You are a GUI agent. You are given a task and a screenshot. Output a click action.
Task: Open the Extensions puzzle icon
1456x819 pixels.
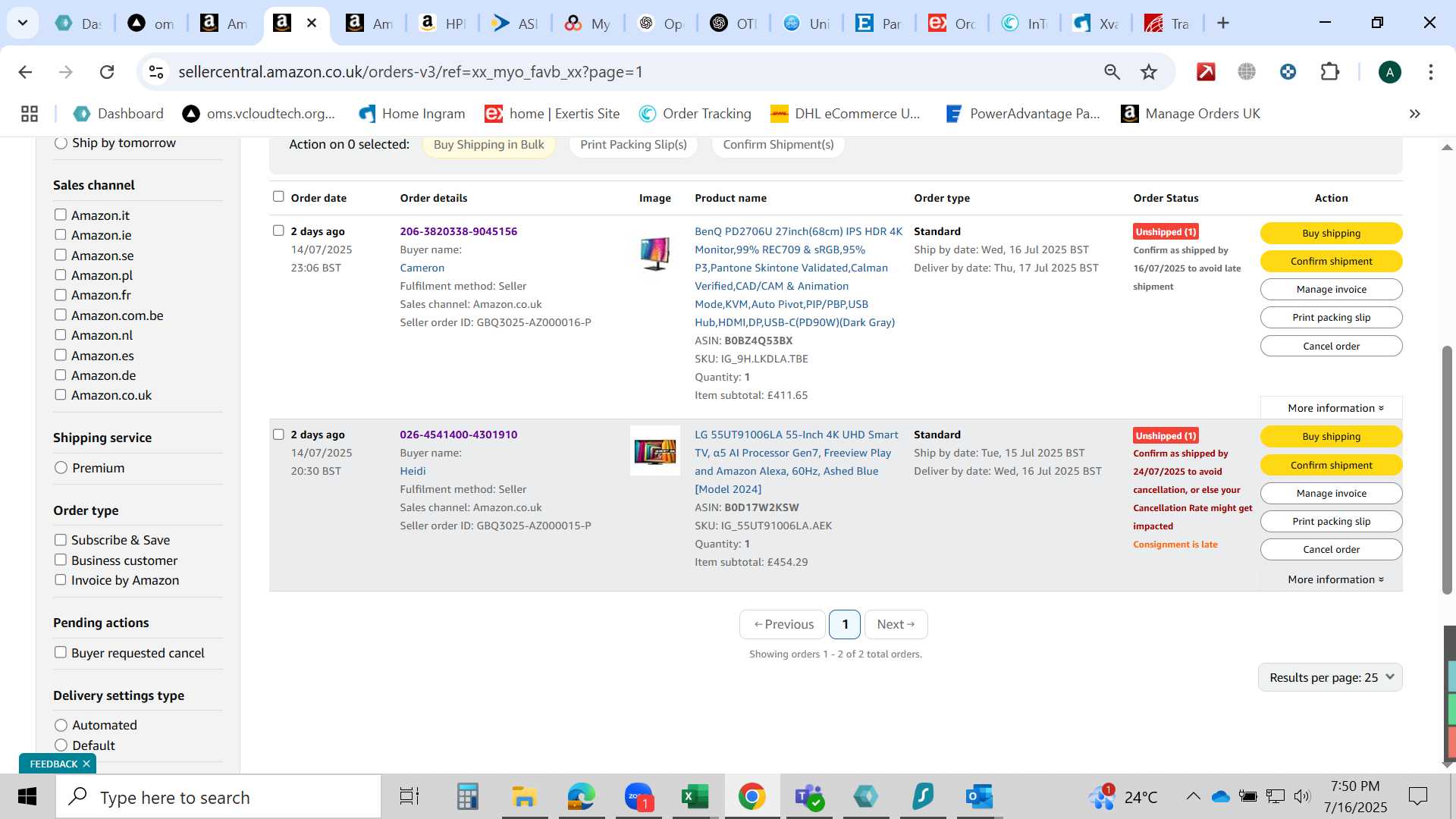tap(1329, 72)
